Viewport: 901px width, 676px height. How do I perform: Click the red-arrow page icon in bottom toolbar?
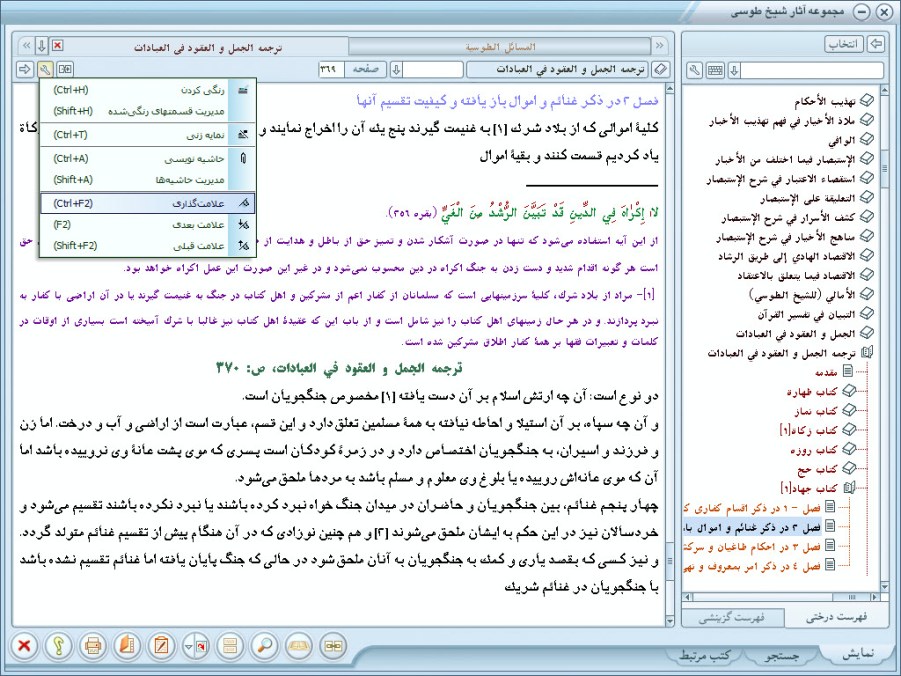(202, 646)
